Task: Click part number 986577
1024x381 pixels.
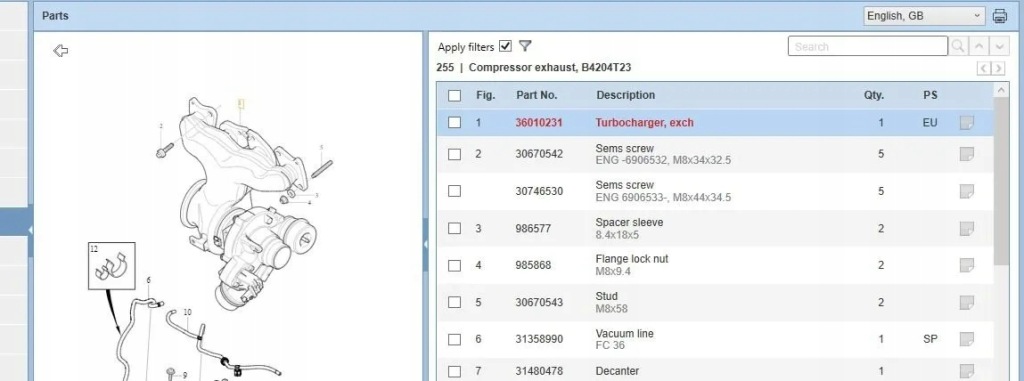Action: click(x=533, y=228)
